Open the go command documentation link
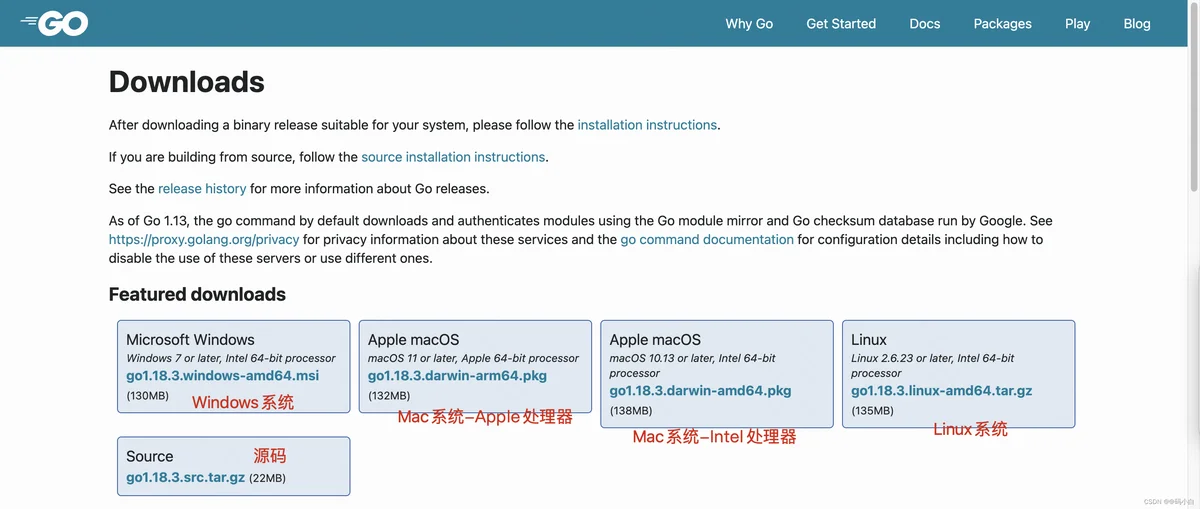Viewport: 1200px width, 509px height. tap(707, 240)
